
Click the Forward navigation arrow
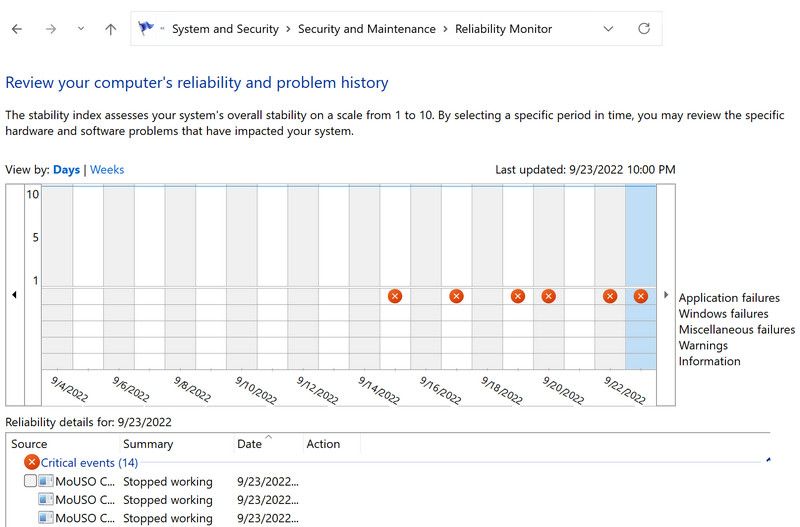coord(50,29)
